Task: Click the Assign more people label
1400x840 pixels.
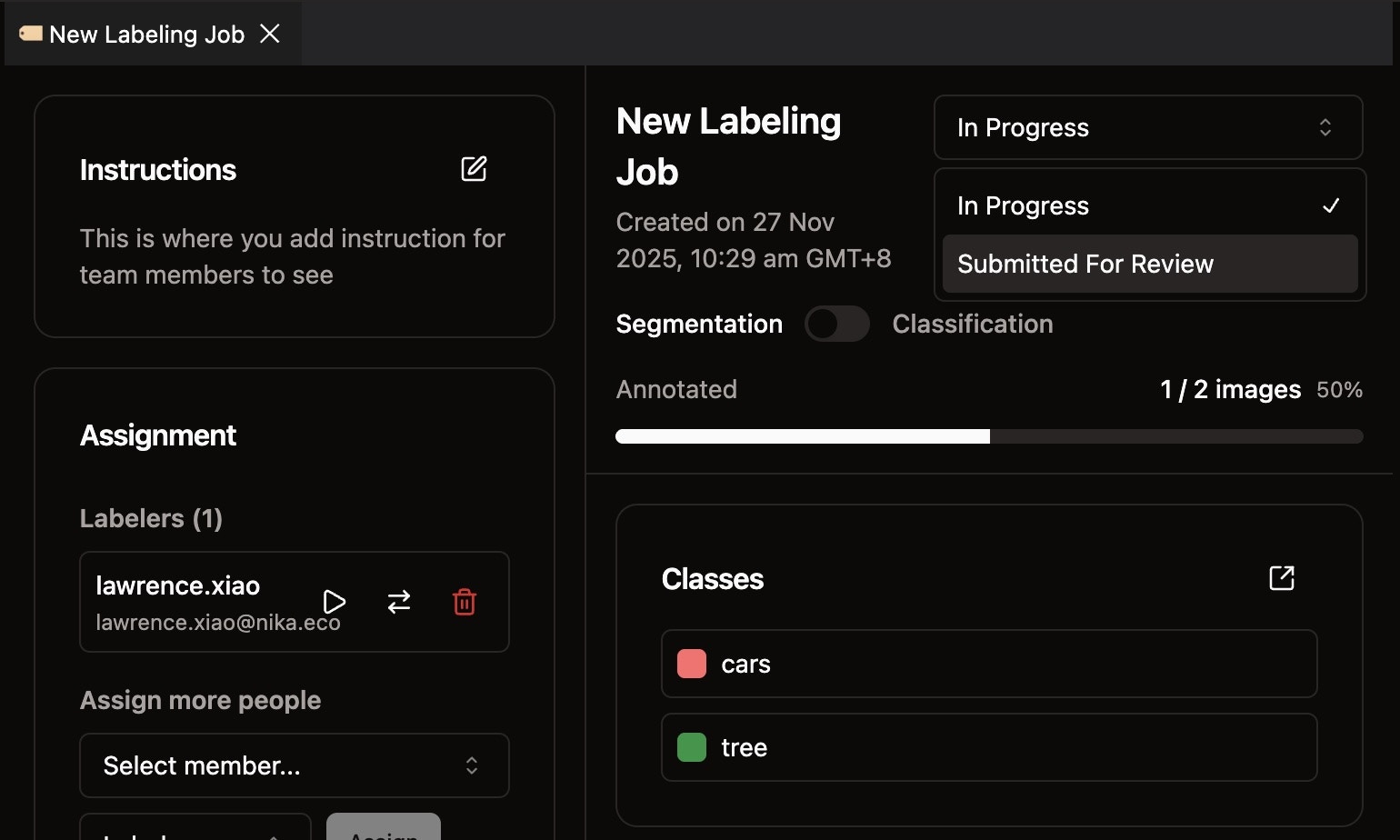Action: [x=200, y=700]
